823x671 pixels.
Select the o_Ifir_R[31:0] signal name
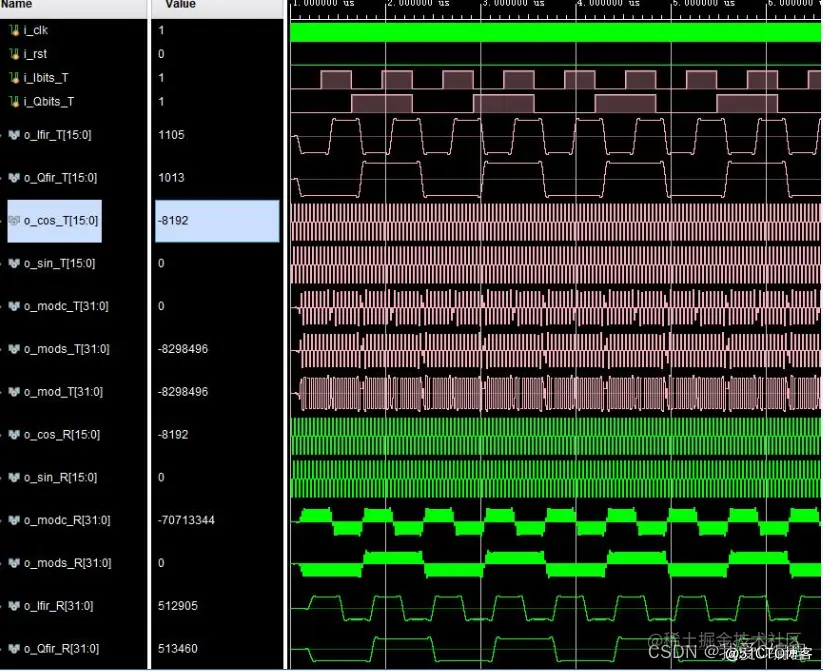59,606
